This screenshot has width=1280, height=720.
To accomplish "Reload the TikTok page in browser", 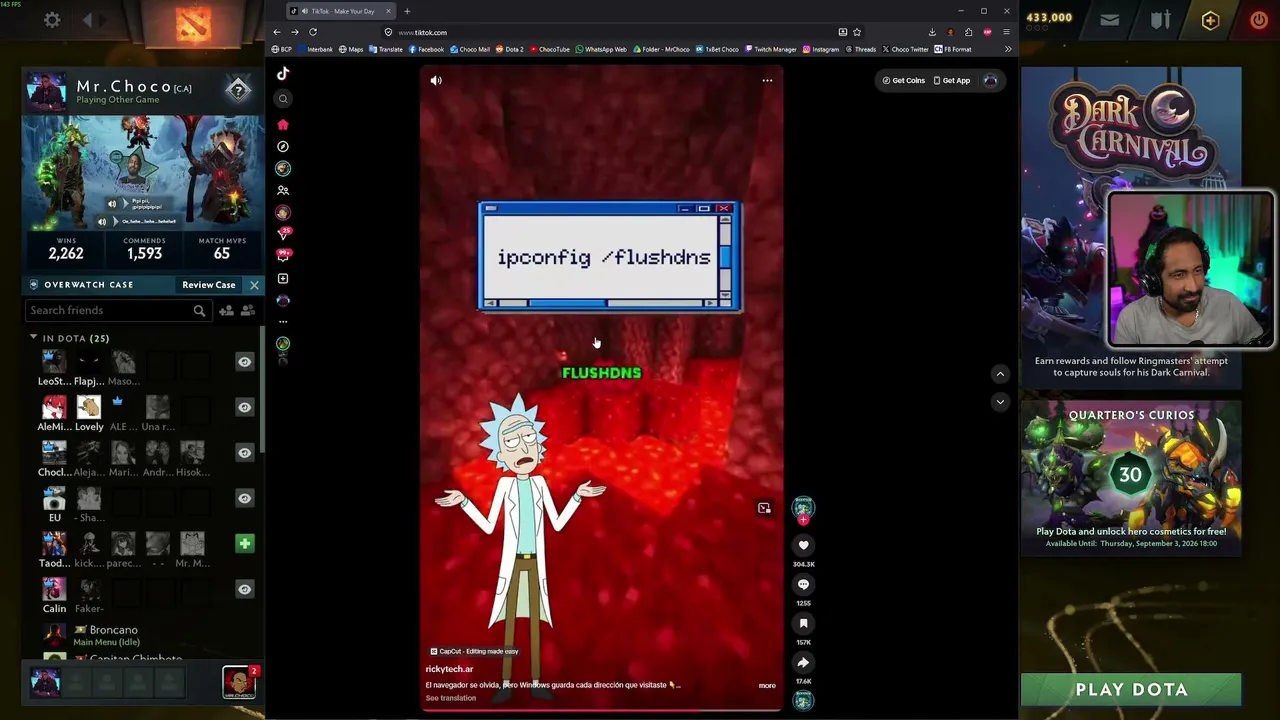I will pos(312,32).
